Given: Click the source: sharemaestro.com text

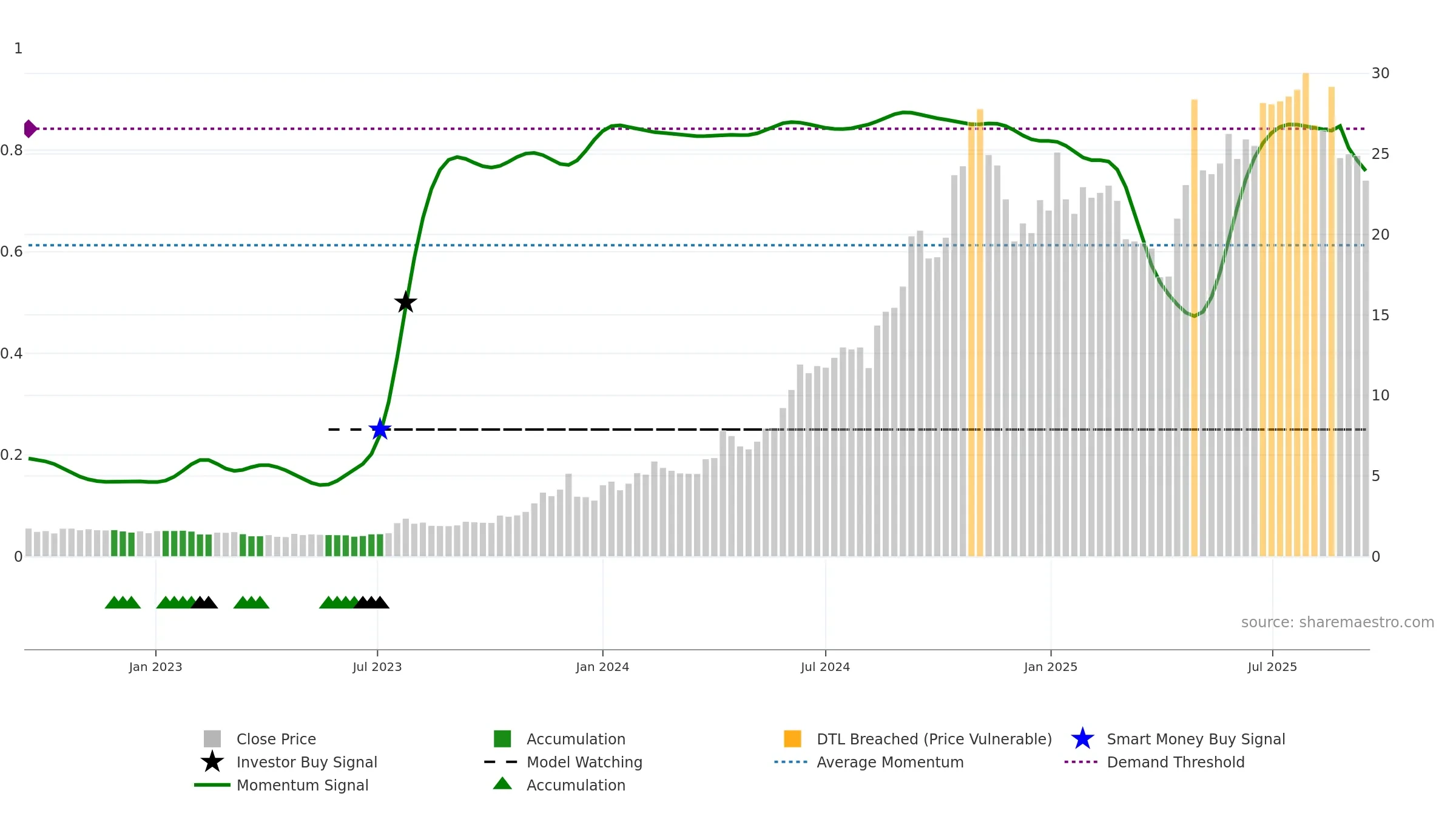Looking at the screenshot, I should coord(1338,622).
